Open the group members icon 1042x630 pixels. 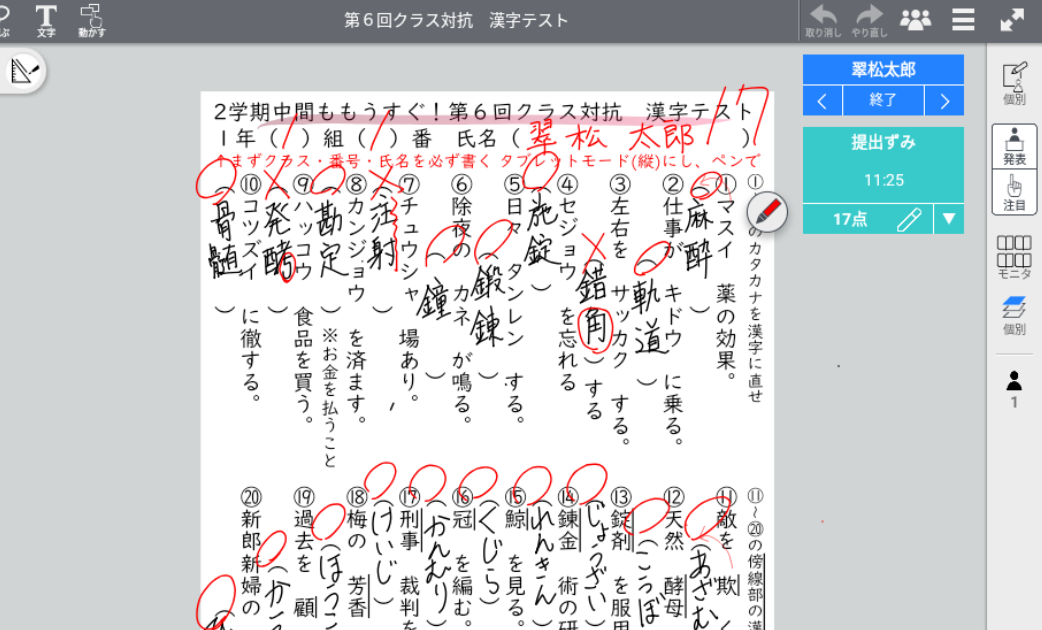click(x=915, y=20)
